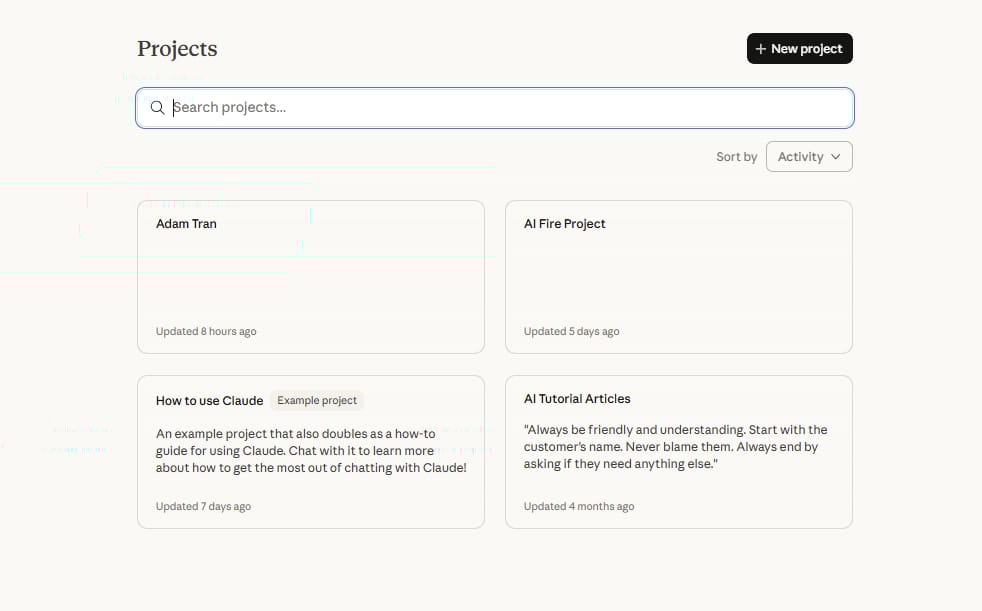The height and width of the screenshot is (611, 982).
Task: Open the AI Fire Project
Action: pyautogui.click(x=679, y=277)
